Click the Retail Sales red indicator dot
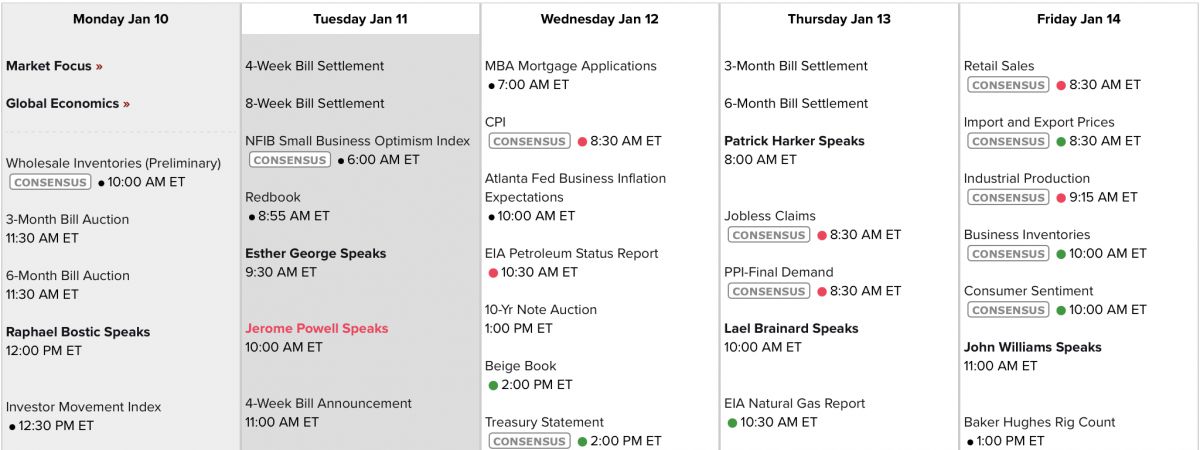 [1061, 86]
